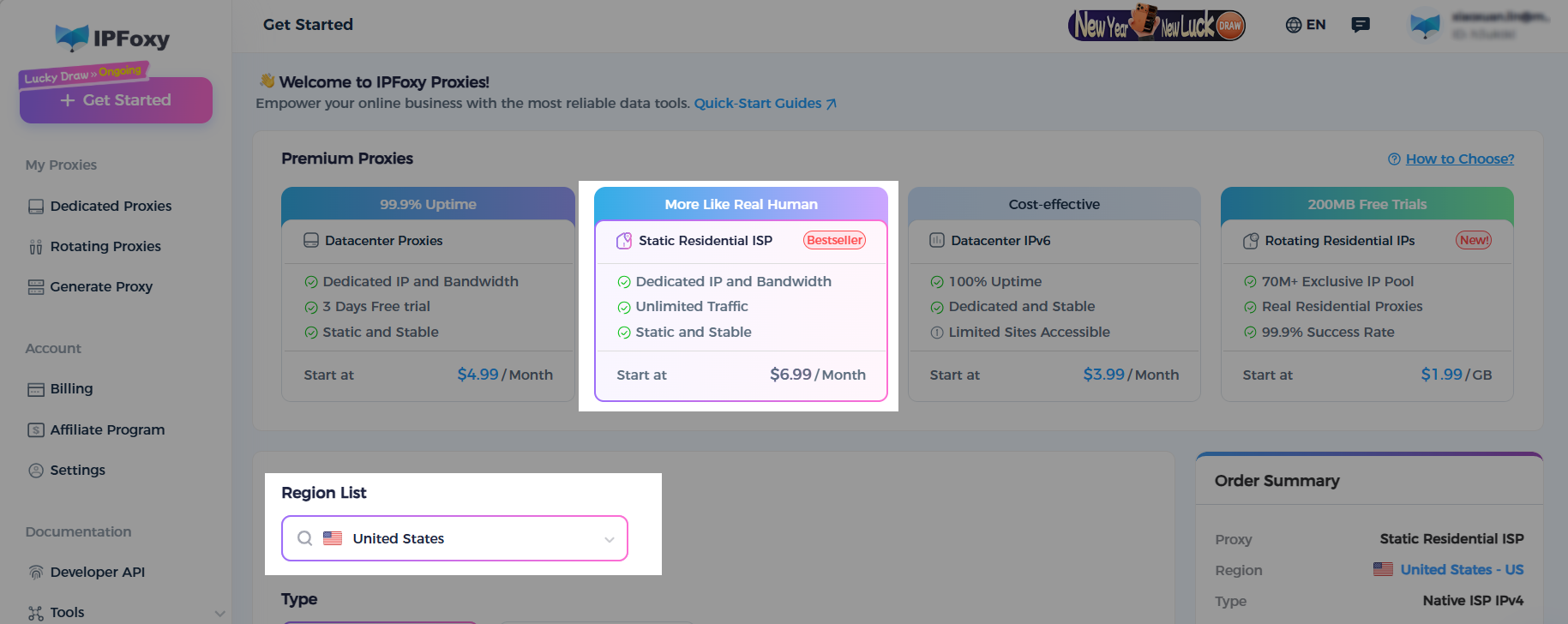Follow the How to Choose? link
This screenshot has height=624, width=1568.
[1459, 159]
